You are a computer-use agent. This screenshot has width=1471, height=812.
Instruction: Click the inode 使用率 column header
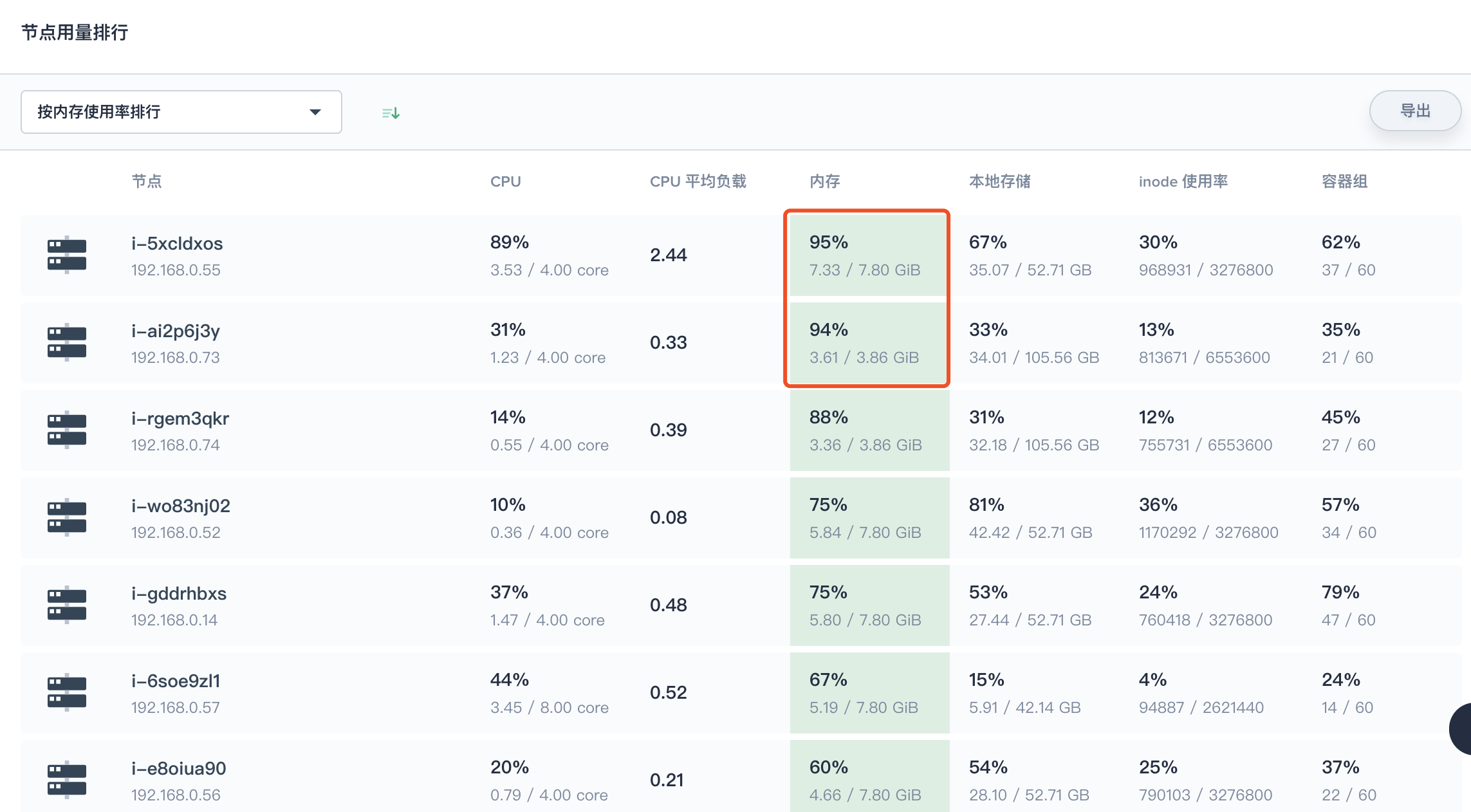pyautogui.click(x=1183, y=181)
